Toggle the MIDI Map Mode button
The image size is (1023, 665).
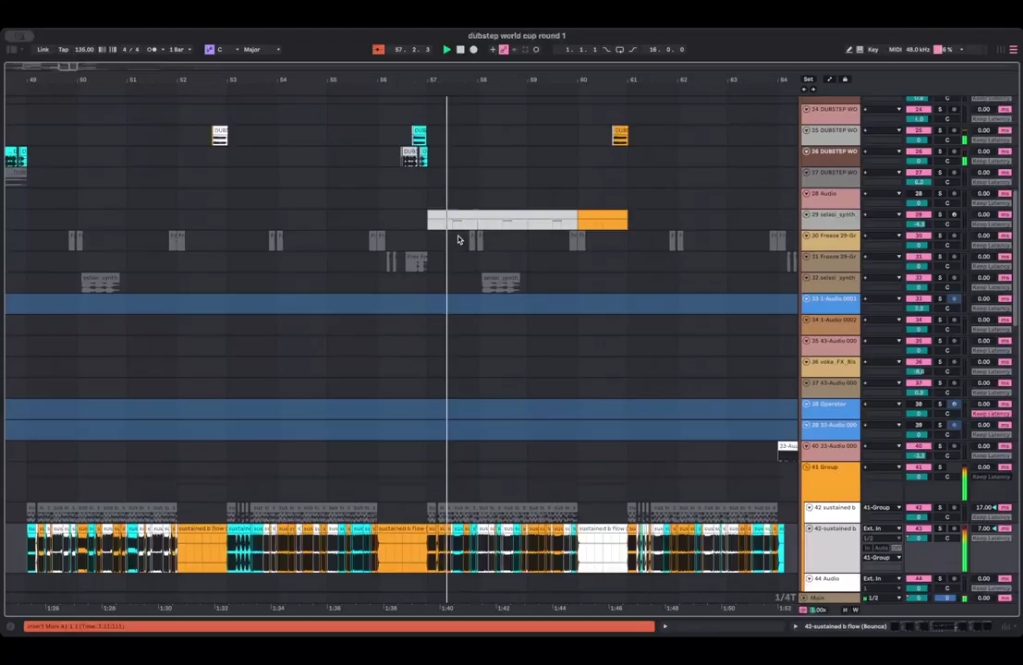coord(895,50)
